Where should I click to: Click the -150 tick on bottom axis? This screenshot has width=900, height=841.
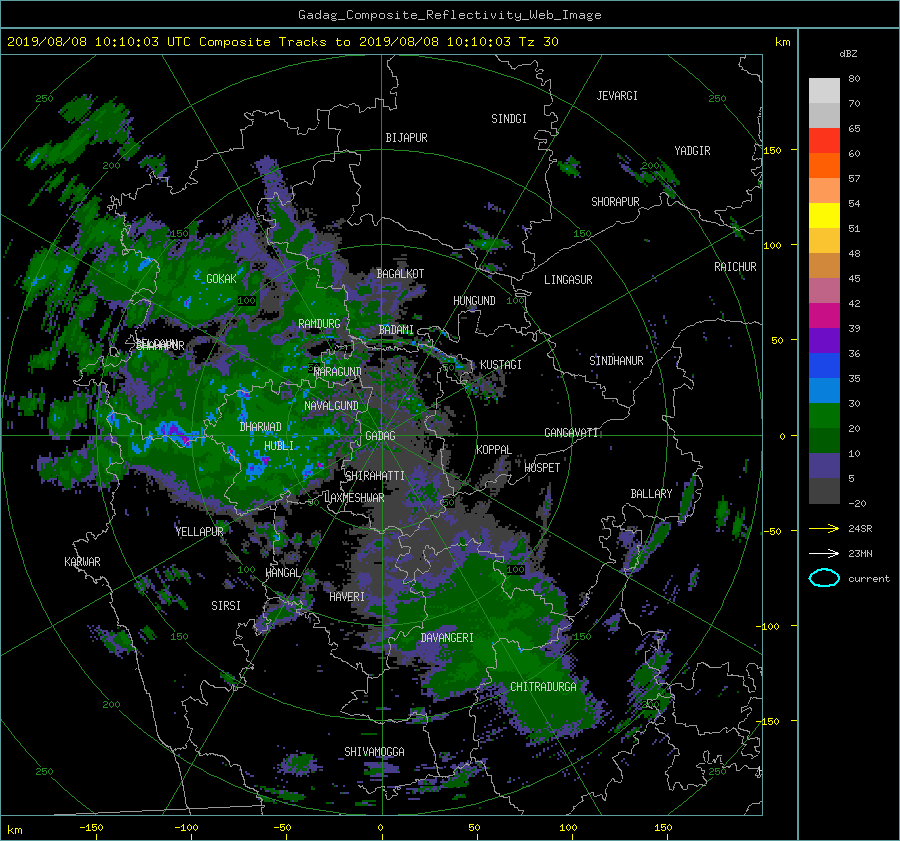91,827
